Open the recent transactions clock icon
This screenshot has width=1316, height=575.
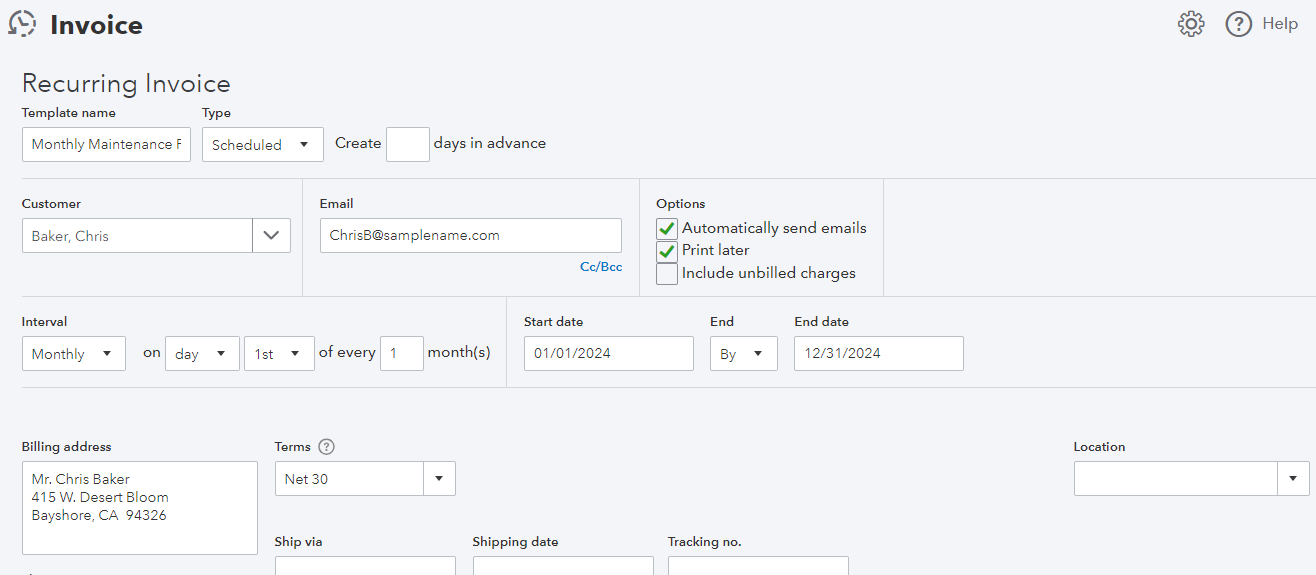(22, 24)
